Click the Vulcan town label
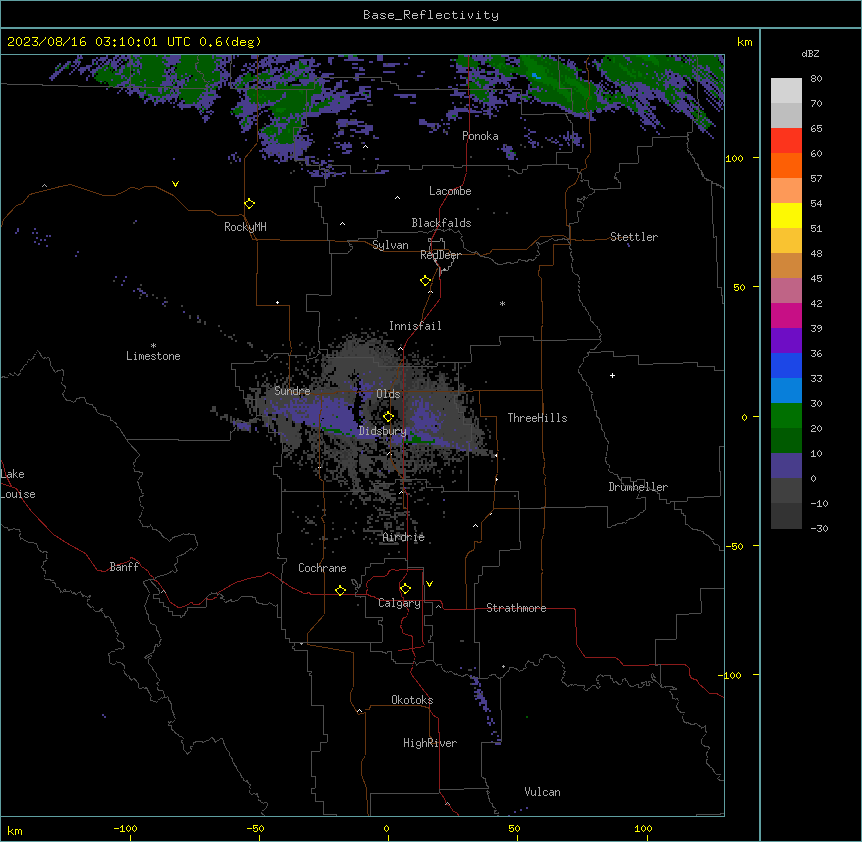 543,792
